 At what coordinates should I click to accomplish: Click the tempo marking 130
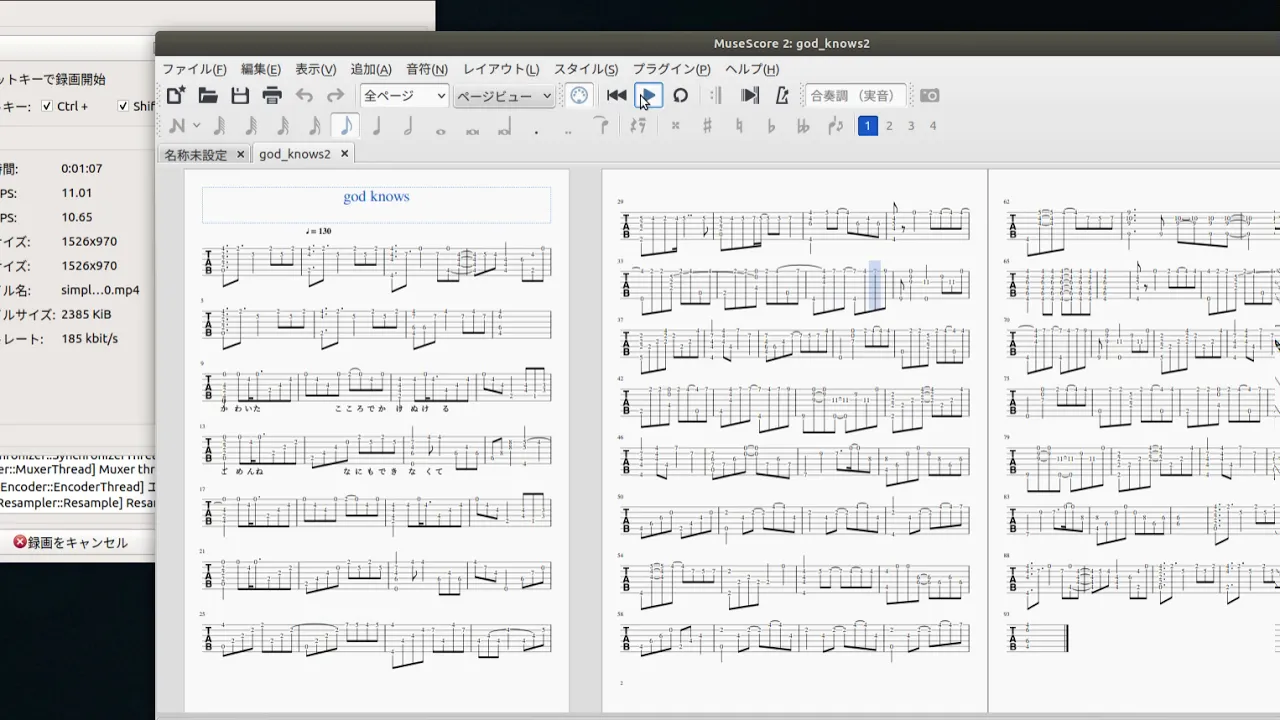click(x=319, y=231)
